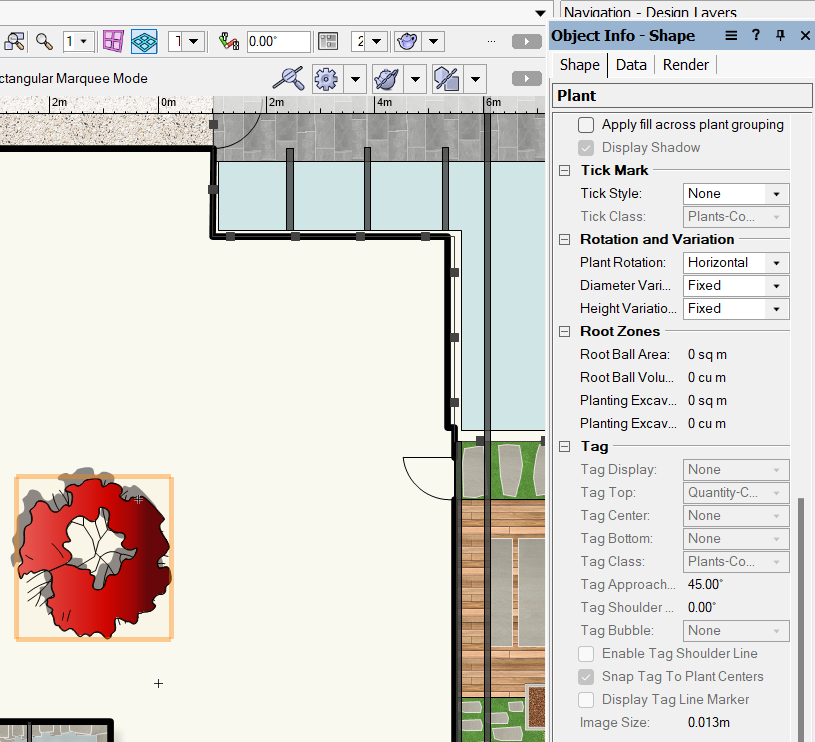Click the purple class options icon

[x=113, y=41]
